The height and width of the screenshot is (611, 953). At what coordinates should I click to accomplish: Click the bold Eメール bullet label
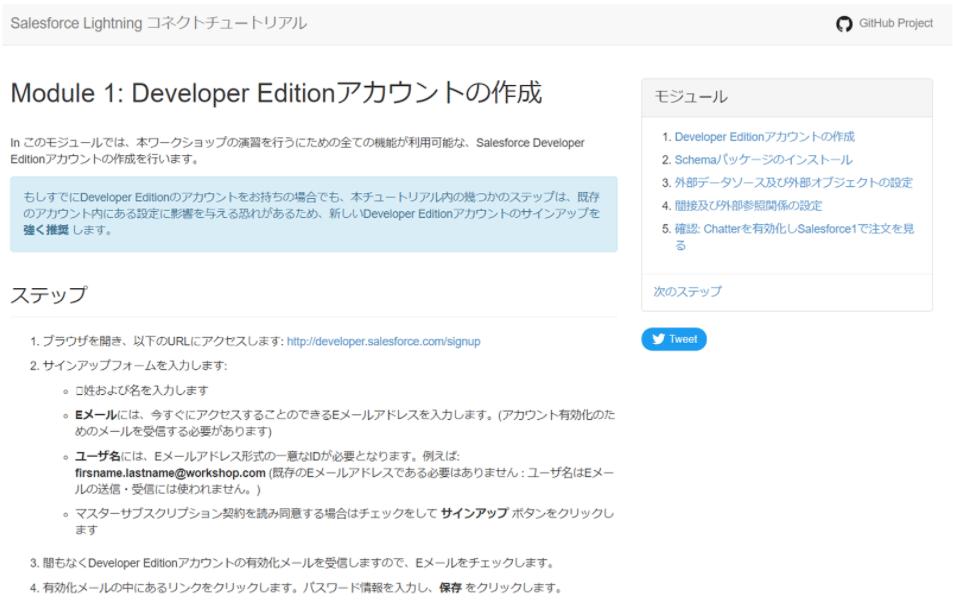click(96, 415)
